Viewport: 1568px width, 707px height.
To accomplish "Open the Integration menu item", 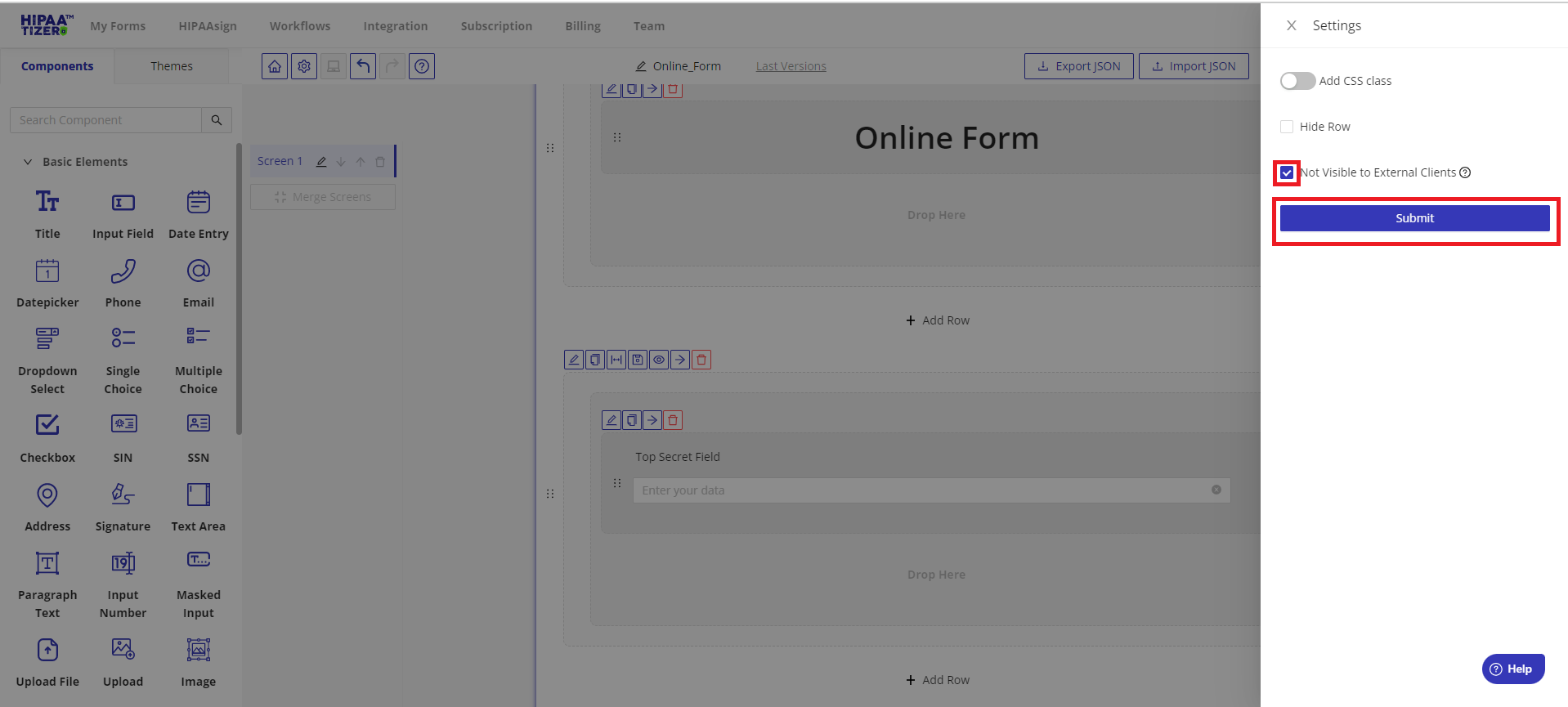I will point(396,26).
